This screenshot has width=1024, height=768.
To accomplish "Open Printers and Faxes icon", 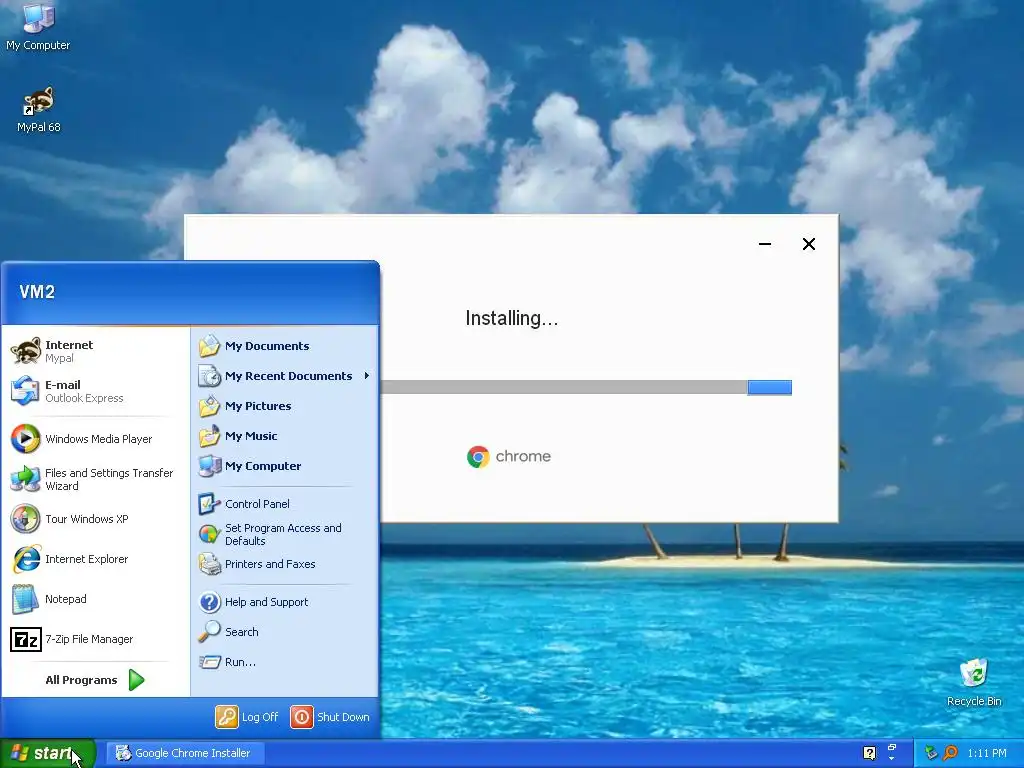I will (210, 564).
